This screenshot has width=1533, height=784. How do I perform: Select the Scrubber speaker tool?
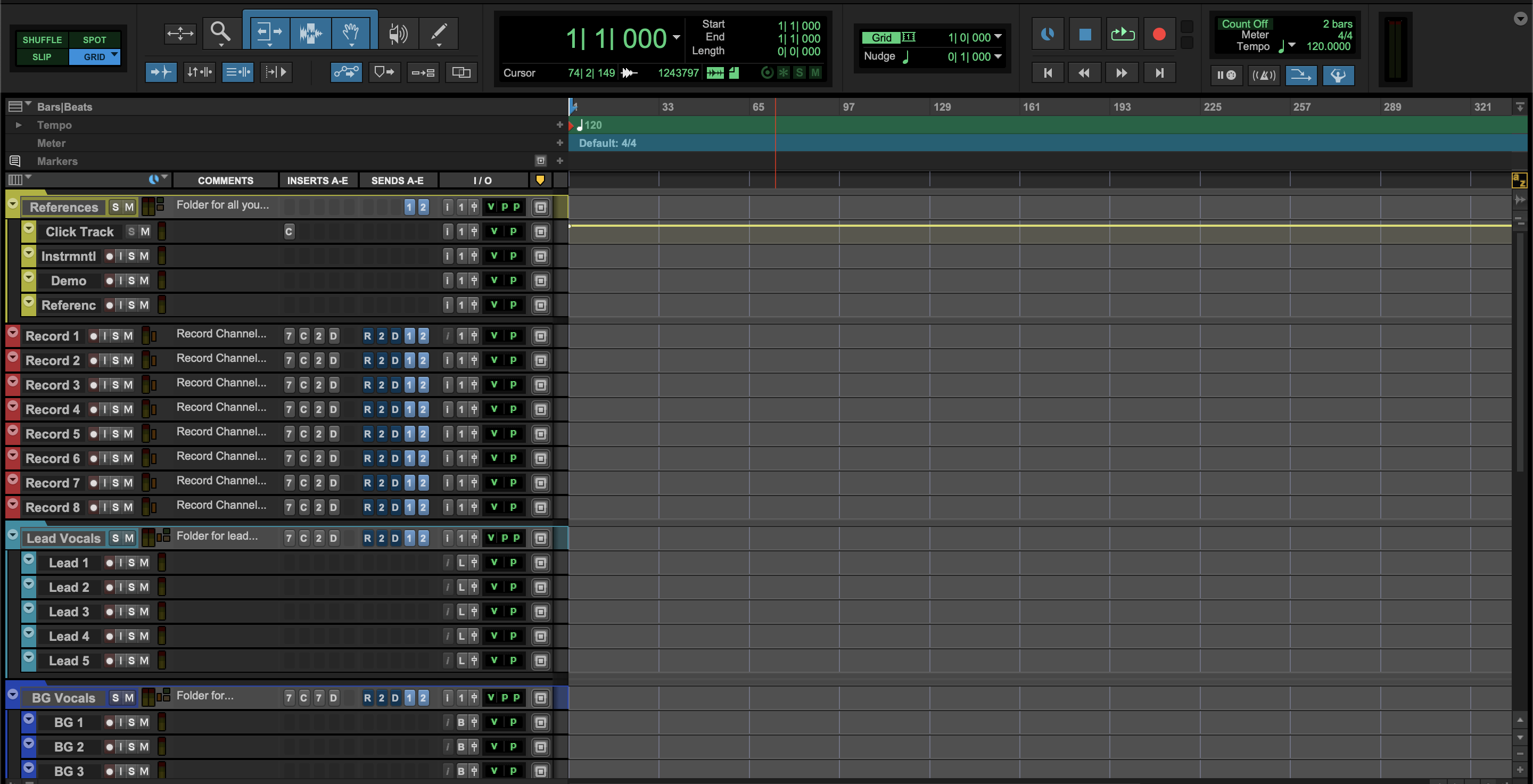(398, 34)
